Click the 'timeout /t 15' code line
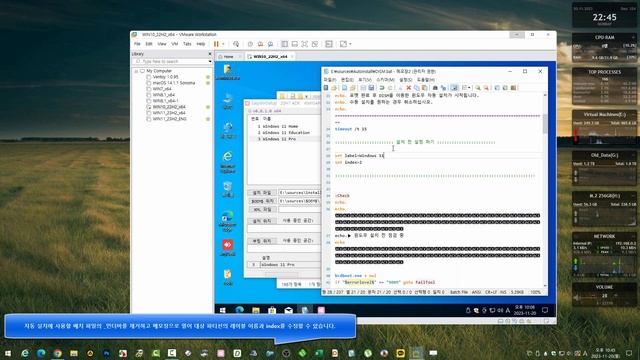 pyautogui.click(x=351, y=129)
